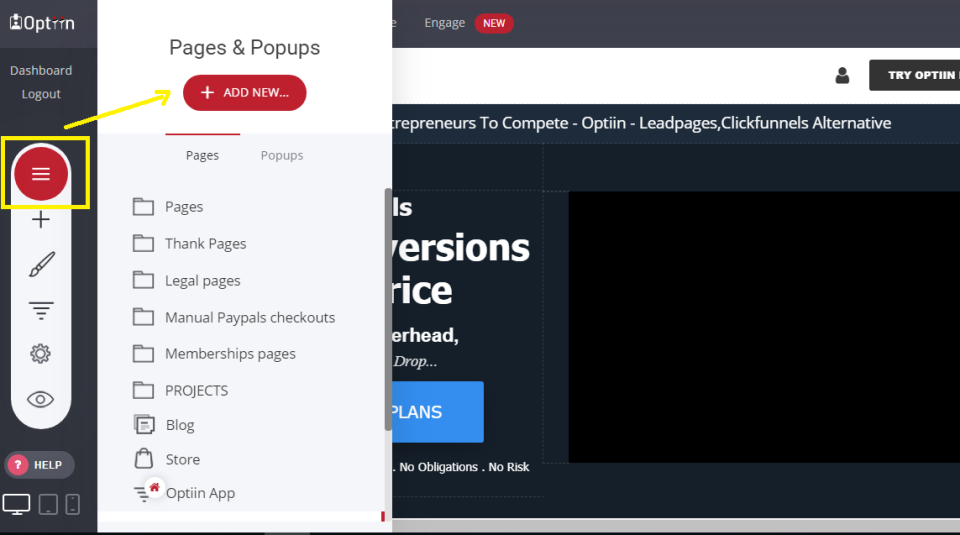Click the Pages & Popups panel title

point(244,48)
